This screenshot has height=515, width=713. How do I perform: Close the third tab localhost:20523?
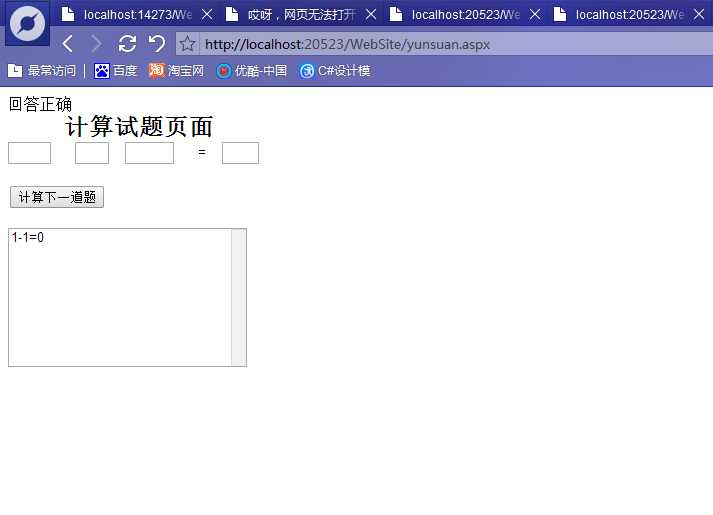535,15
